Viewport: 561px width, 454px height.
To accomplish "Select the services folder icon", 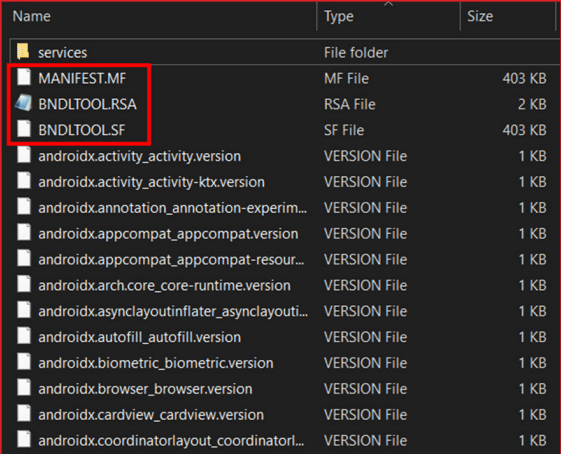I will pos(23,52).
